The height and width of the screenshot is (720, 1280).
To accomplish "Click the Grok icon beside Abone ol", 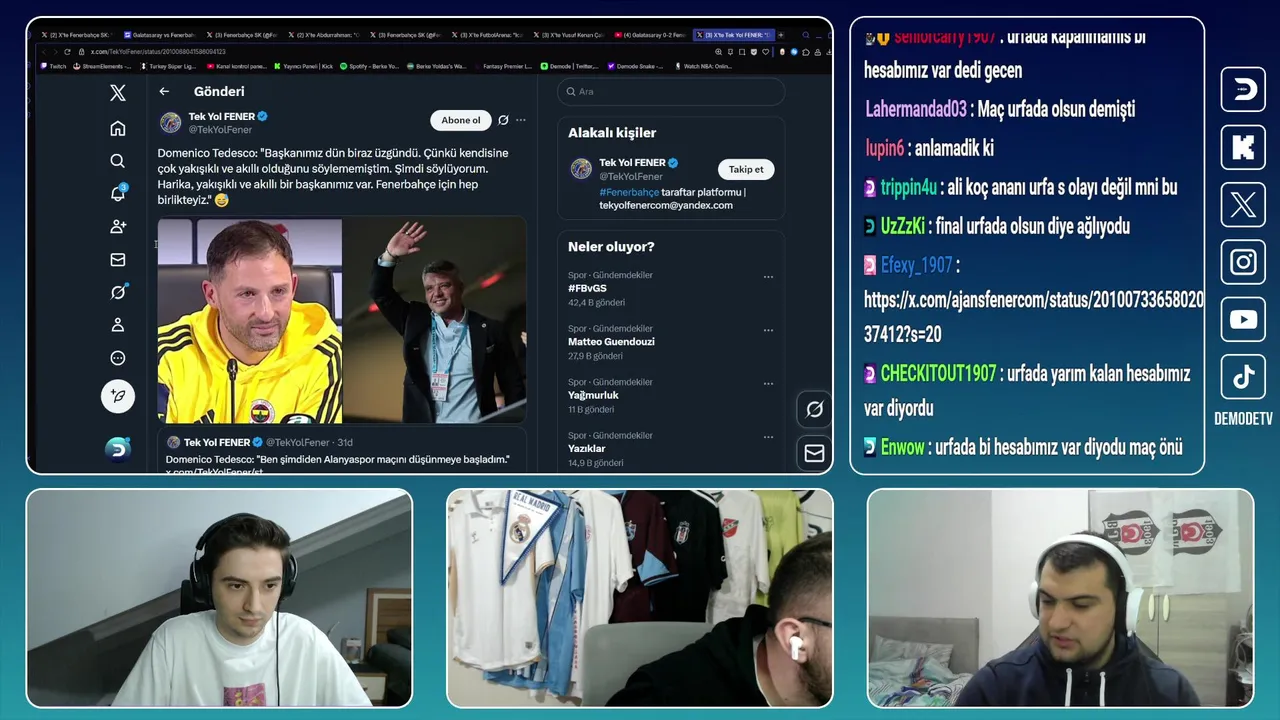I will pyautogui.click(x=503, y=120).
